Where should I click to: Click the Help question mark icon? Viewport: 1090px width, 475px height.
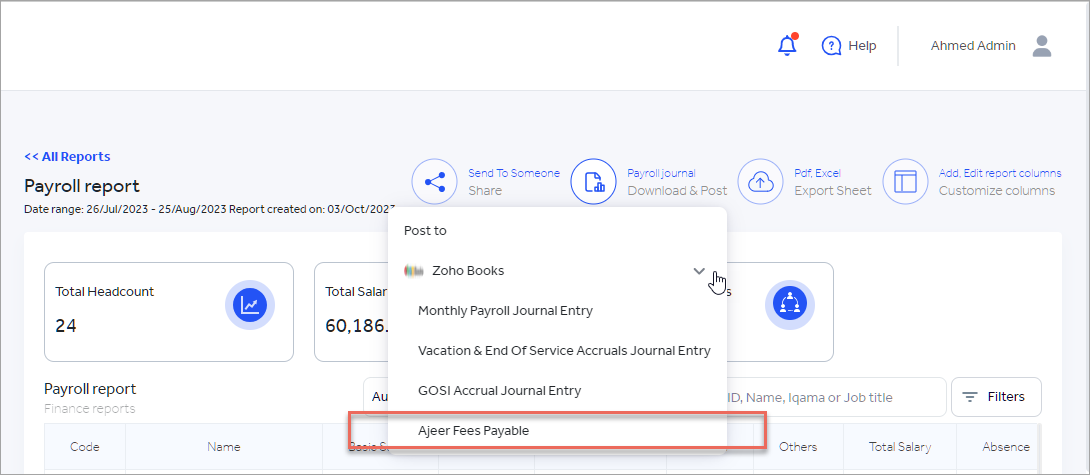(x=831, y=46)
